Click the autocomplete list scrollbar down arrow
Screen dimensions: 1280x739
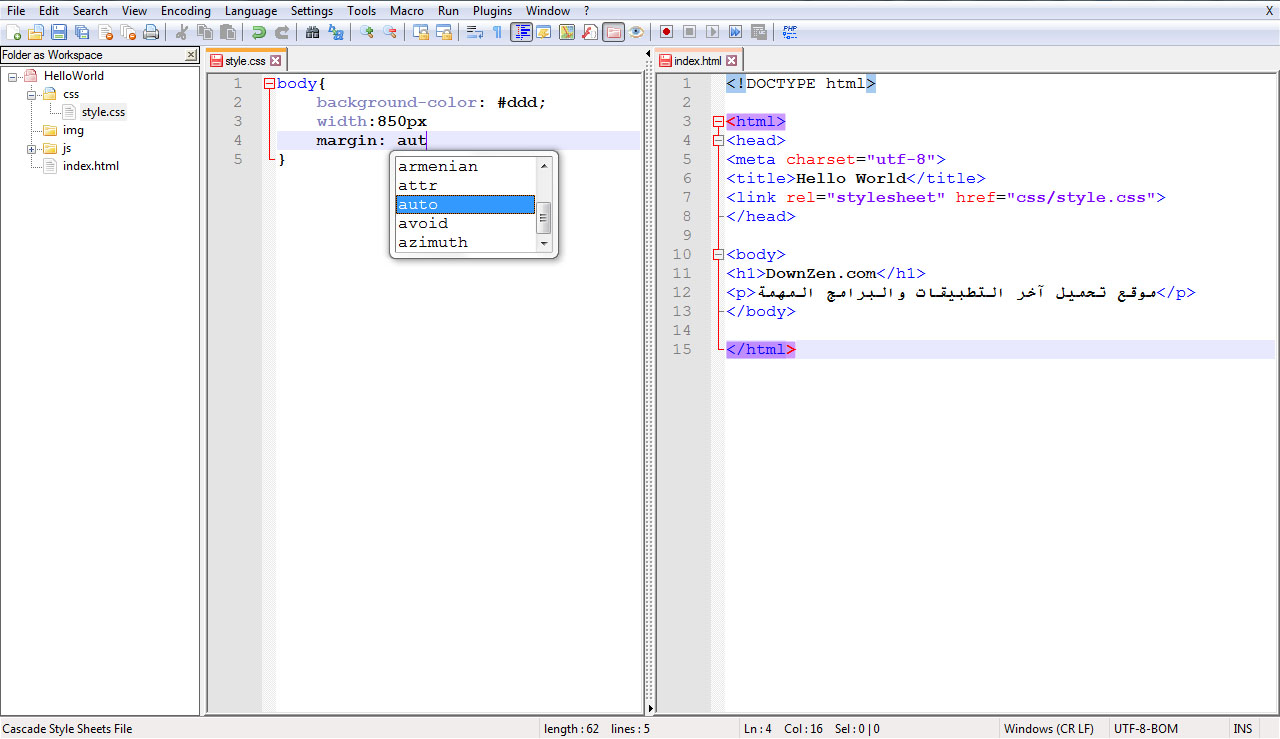[544, 243]
